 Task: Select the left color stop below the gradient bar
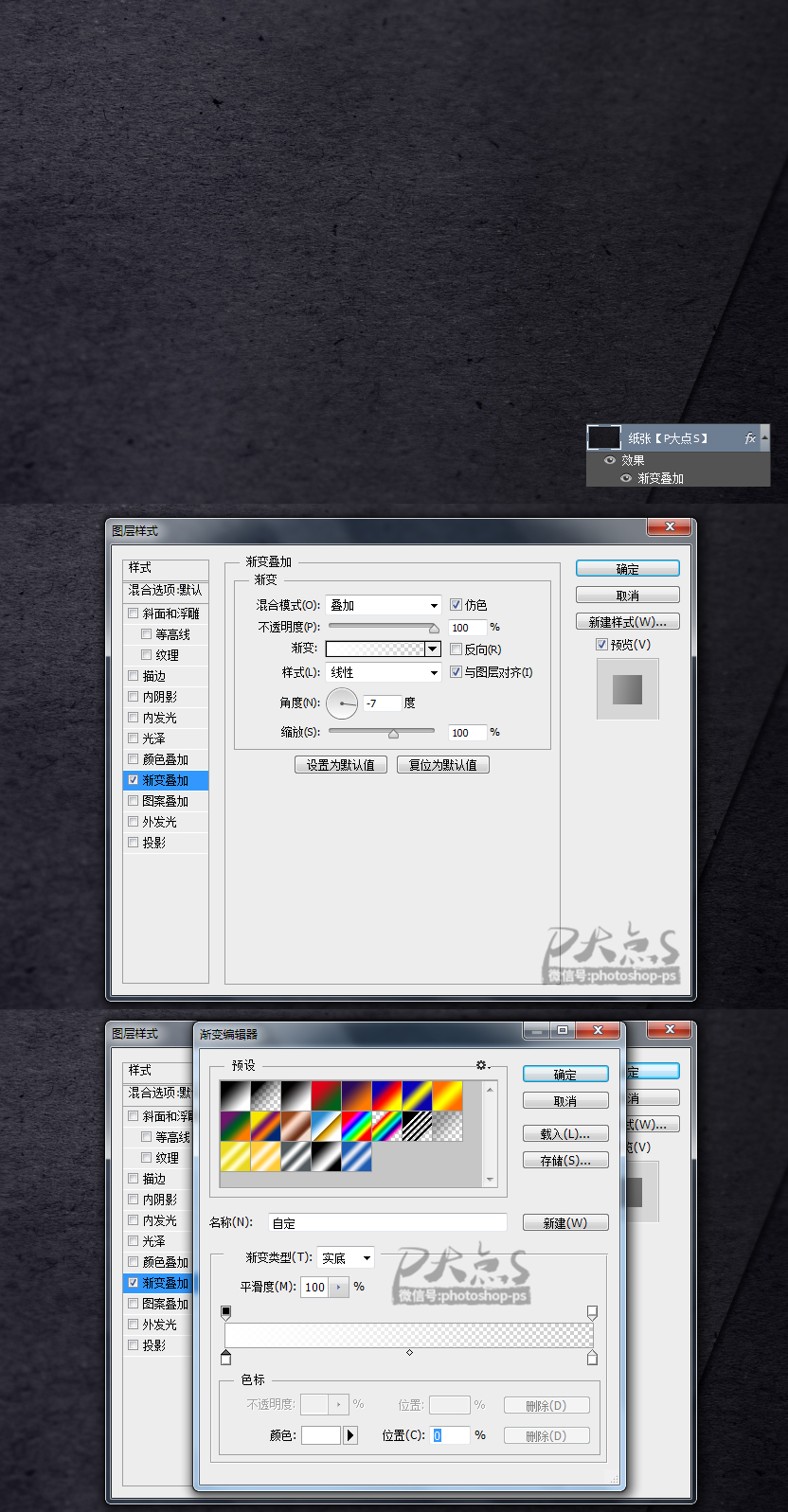pyautogui.click(x=225, y=1358)
